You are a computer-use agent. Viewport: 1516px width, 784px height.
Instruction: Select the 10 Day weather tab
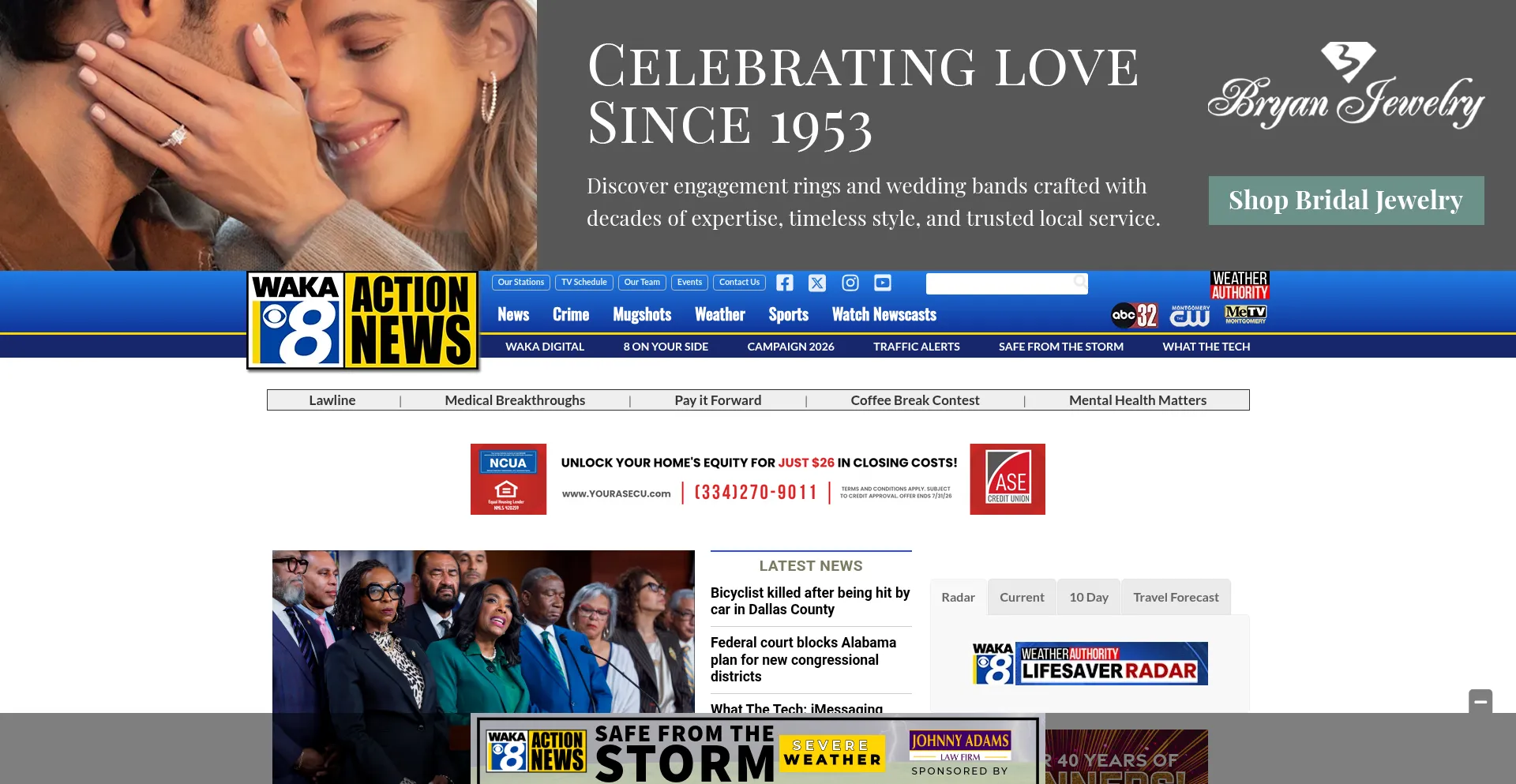coord(1089,598)
